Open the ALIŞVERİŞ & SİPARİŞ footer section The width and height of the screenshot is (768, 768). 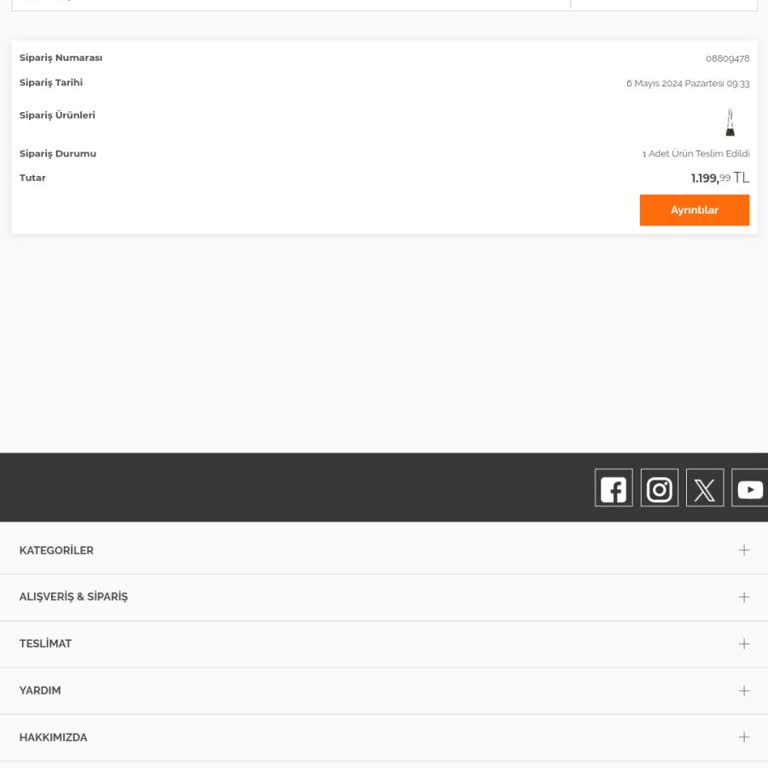point(384,597)
